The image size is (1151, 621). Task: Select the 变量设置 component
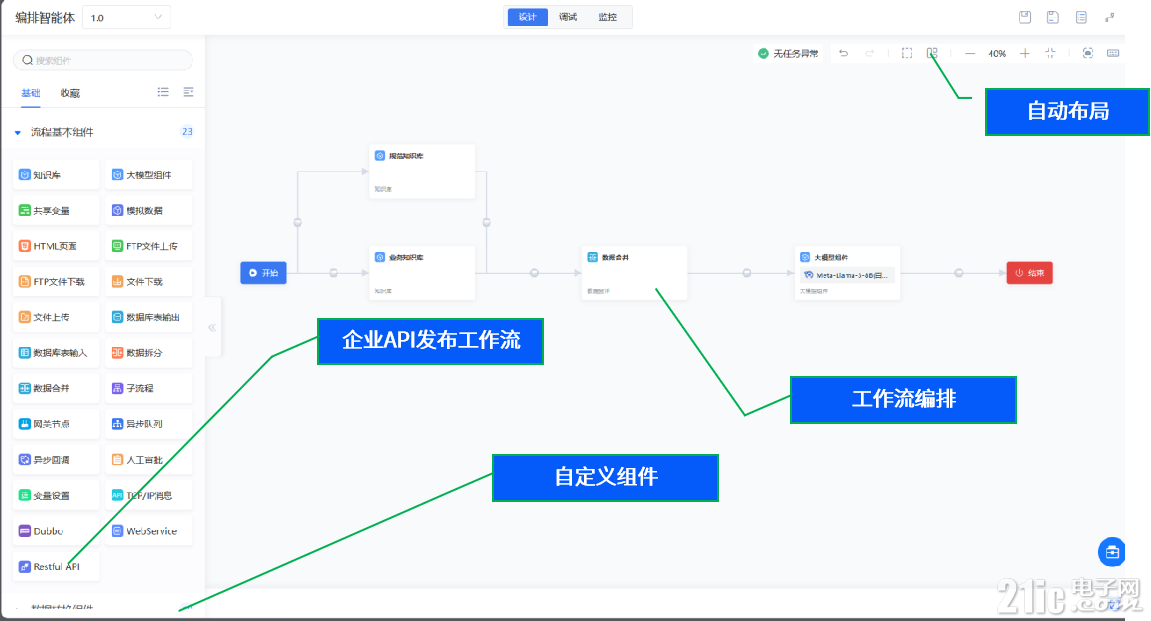point(56,495)
